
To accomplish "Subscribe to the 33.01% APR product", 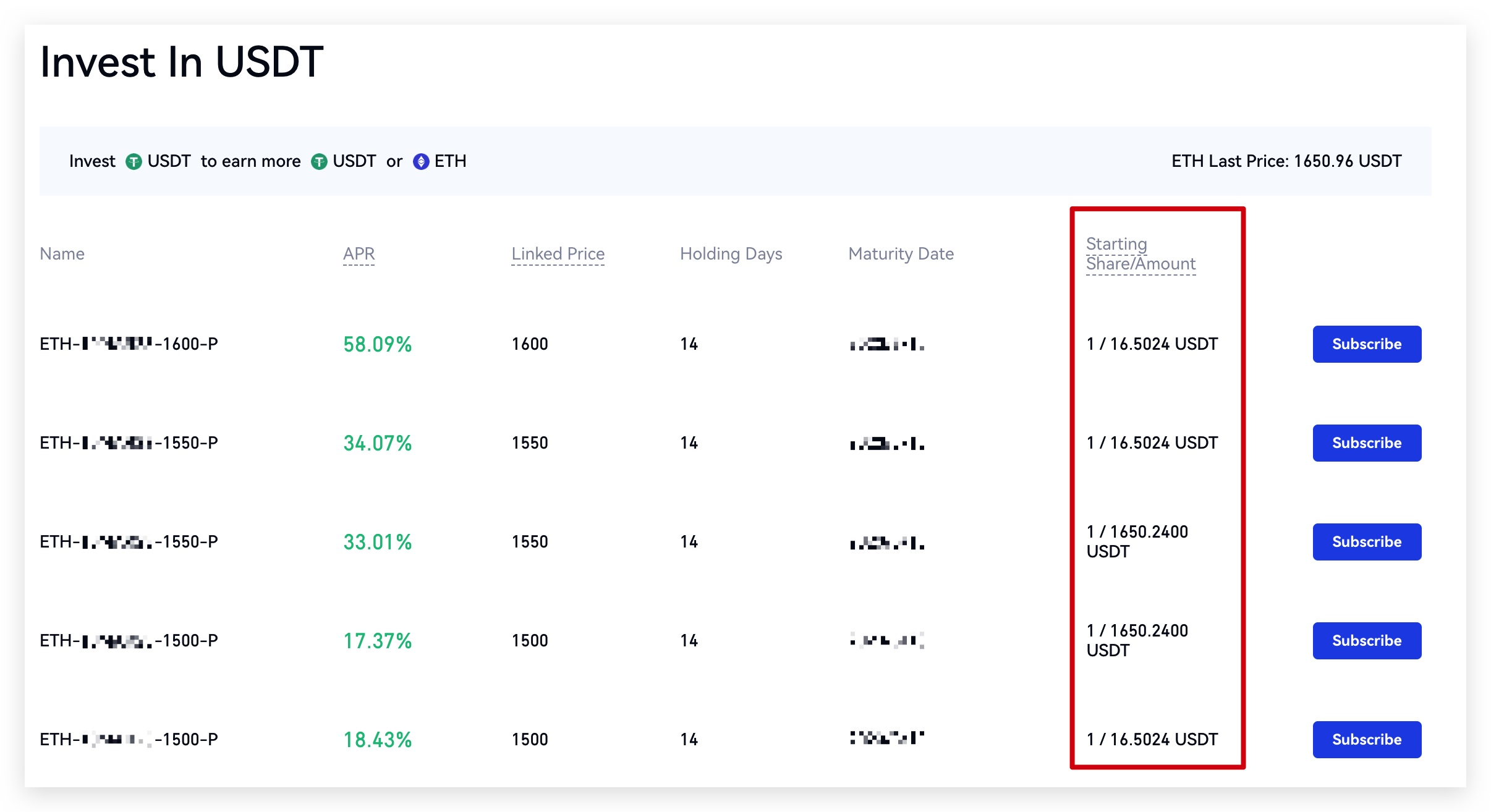I will (1366, 542).
